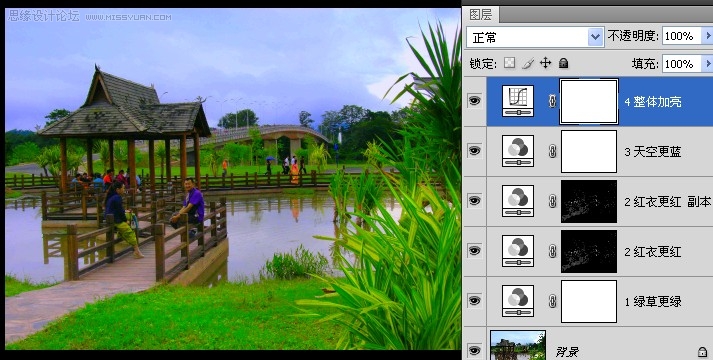The height and width of the screenshot is (360, 713).
Task: Click link icon on 2 红衣更红 副本
Action: [x=552, y=201]
